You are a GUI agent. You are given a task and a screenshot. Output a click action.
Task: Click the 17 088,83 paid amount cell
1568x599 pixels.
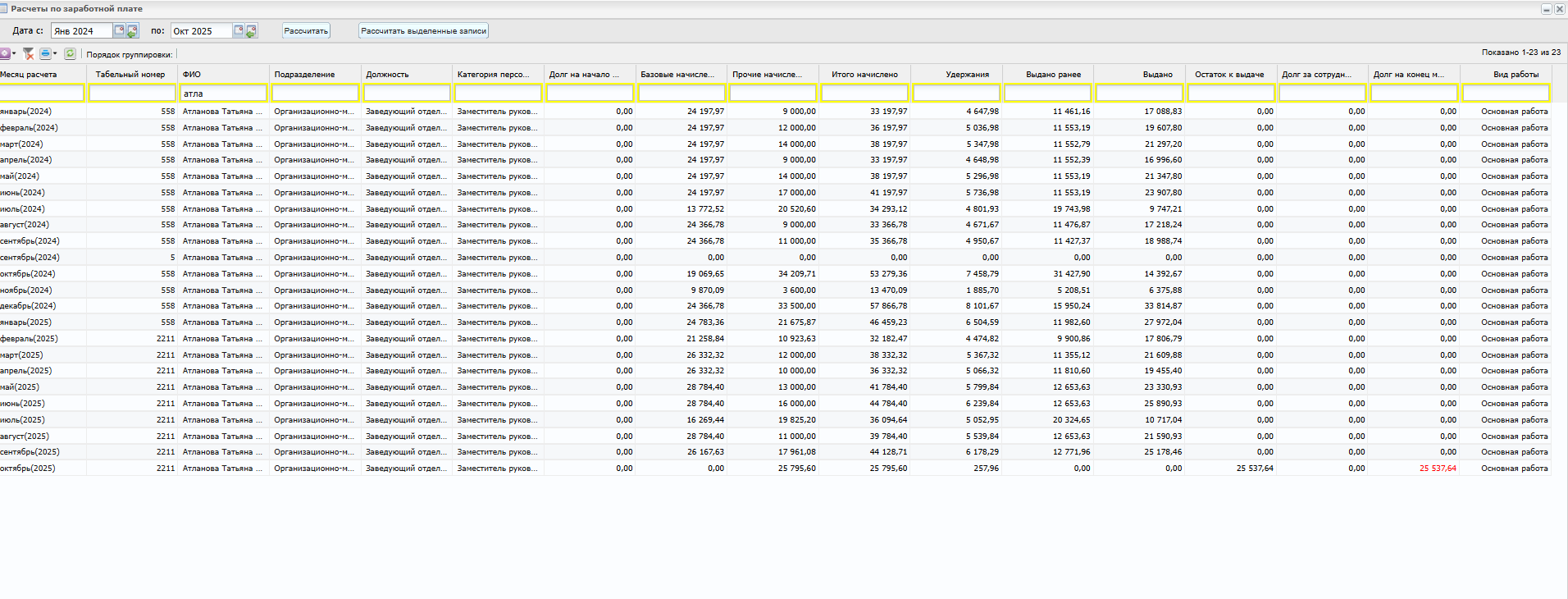tap(1163, 112)
